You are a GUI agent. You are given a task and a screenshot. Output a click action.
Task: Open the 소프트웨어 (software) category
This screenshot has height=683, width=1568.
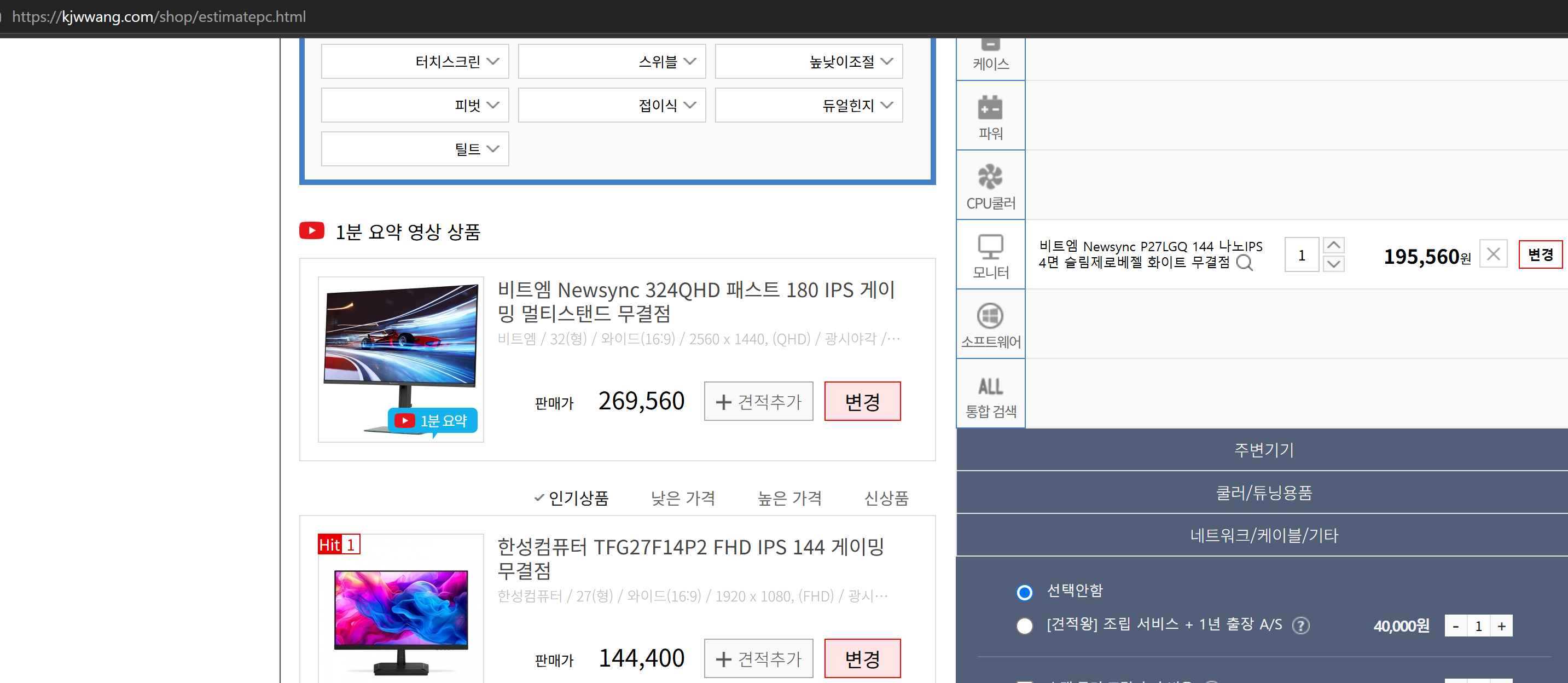[x=990, y=324]
